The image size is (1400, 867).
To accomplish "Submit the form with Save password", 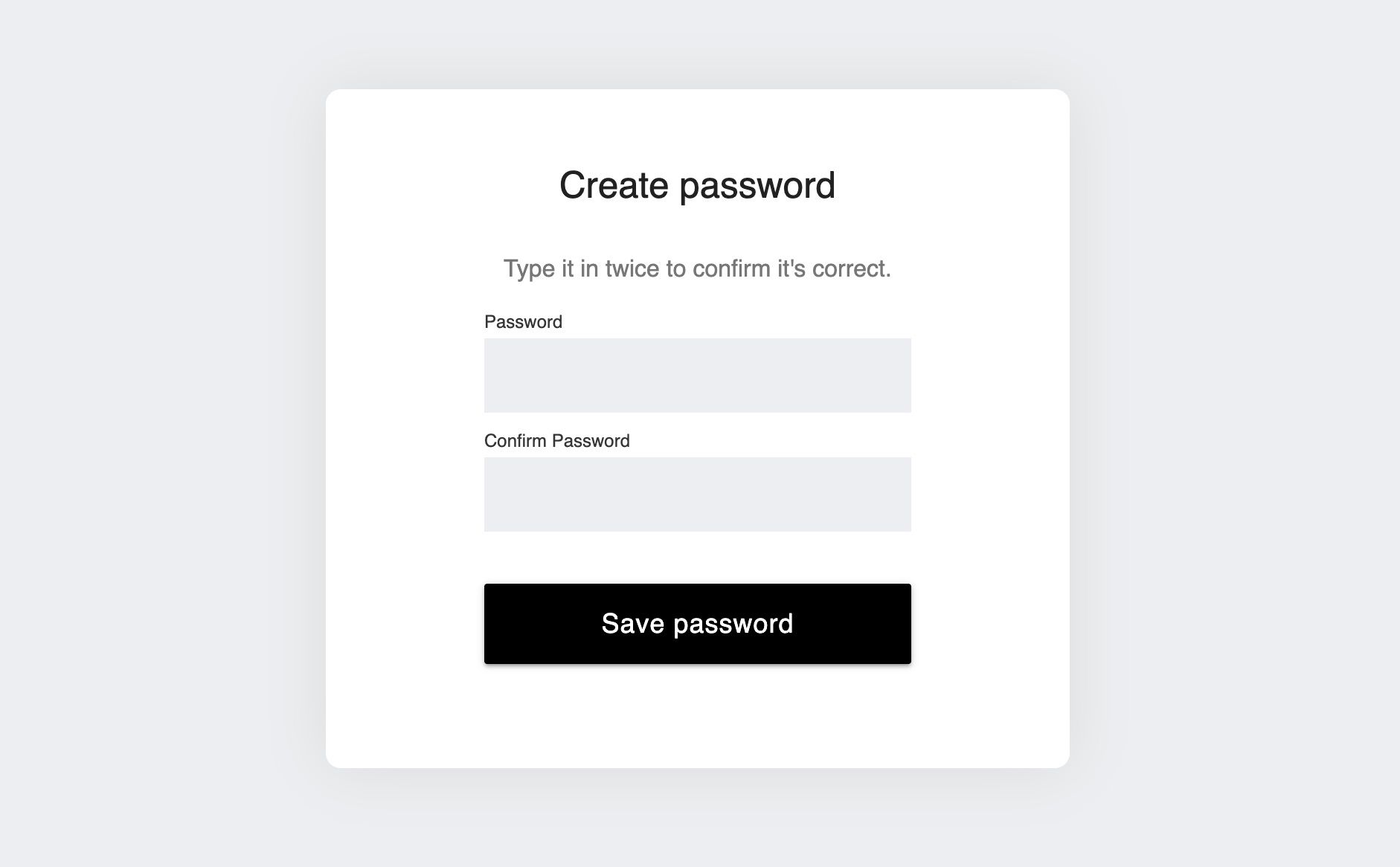I will point(697,624).
